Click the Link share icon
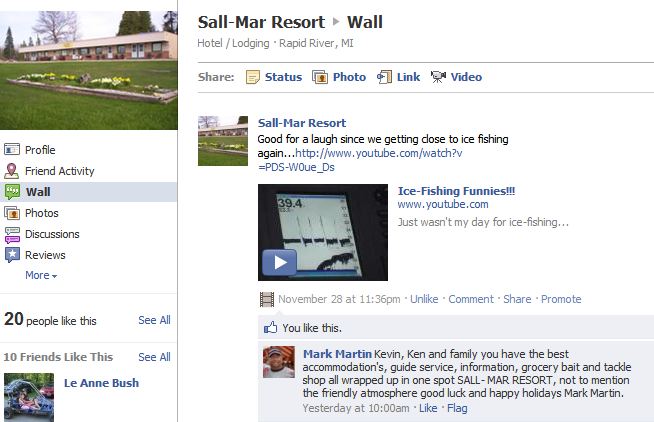654x422 pixels. pyautogui.click(x=384, y=77)
